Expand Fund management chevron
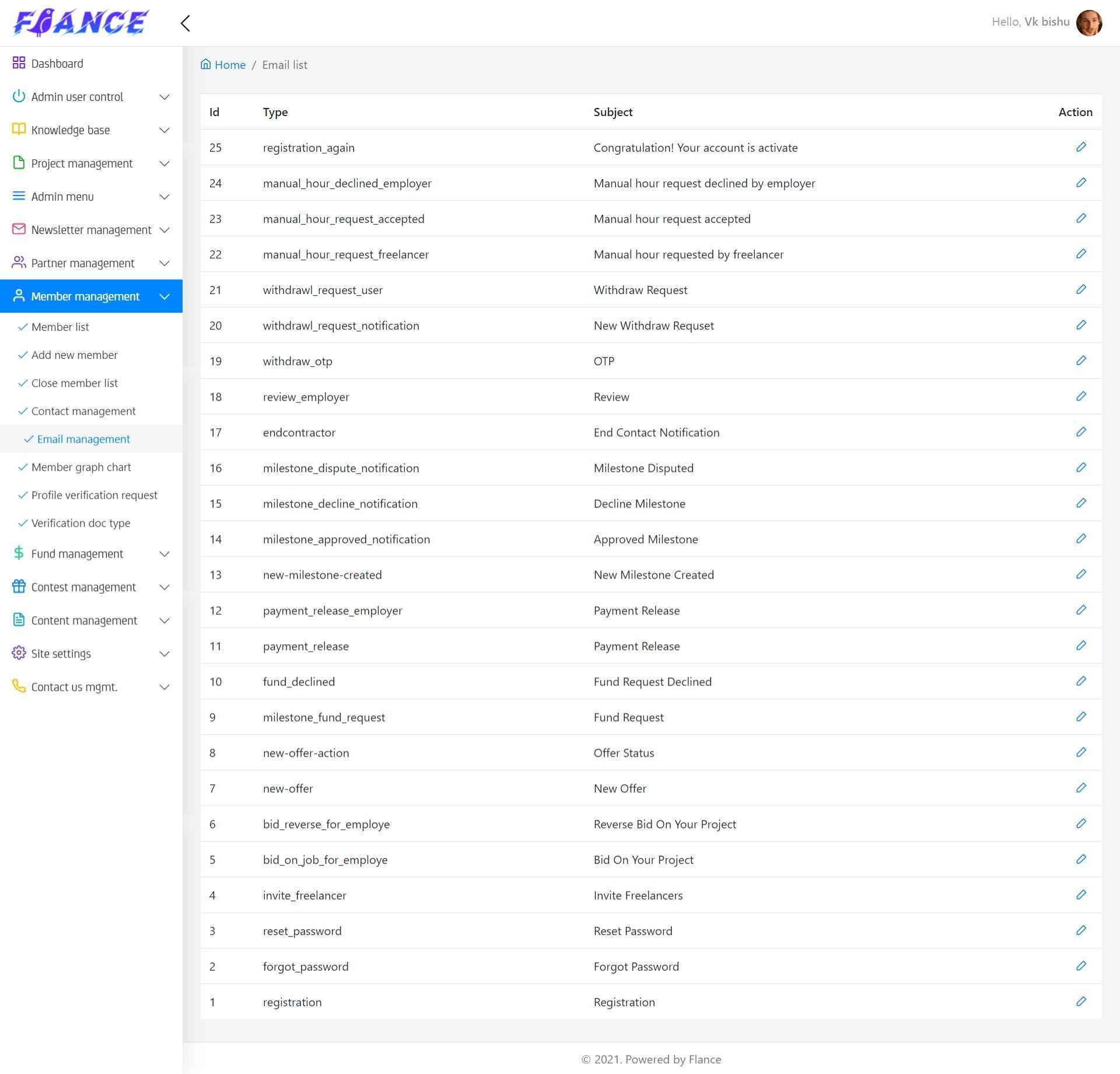The image size is (1120, 1074). [164, 554]
